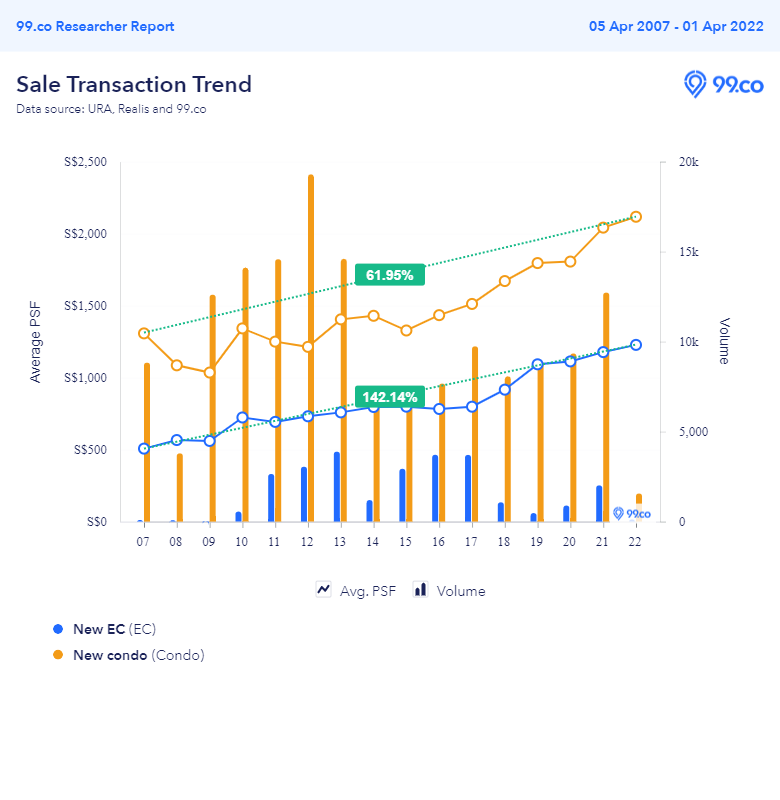Click the Sale Transaction Trend title
The width and height of the screenshot is (780, 800).
(x=134, y=84)
